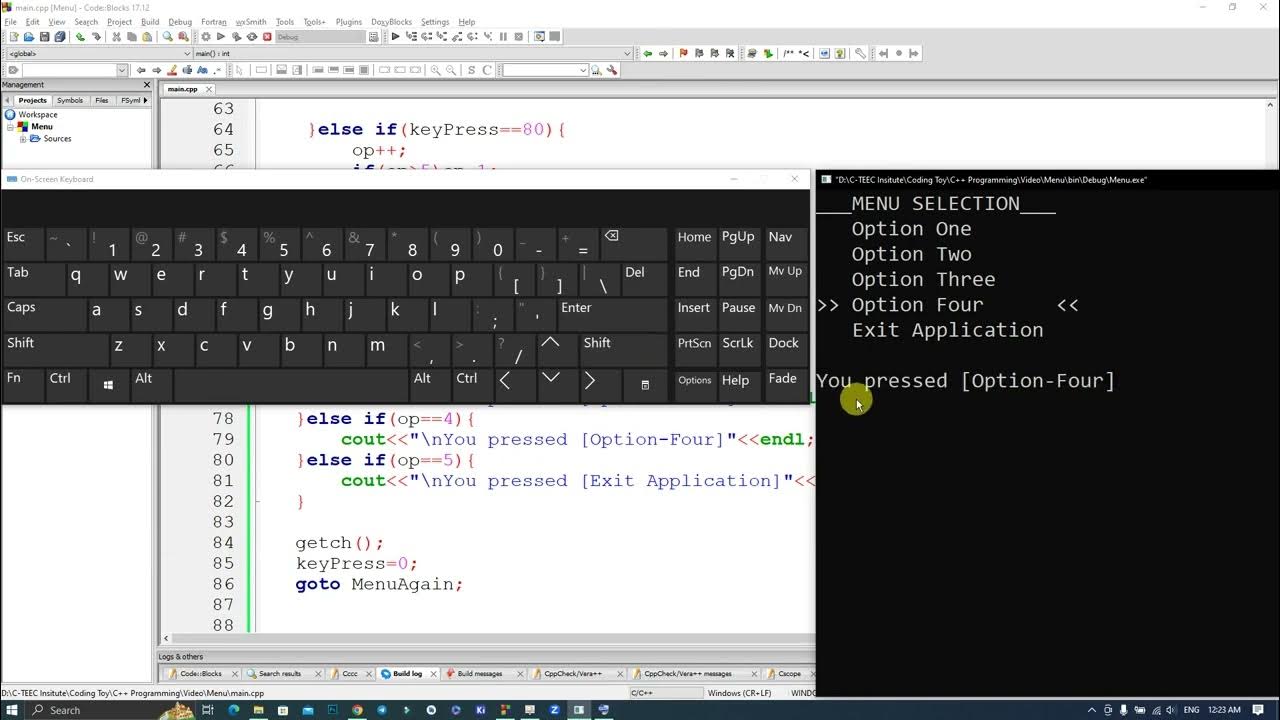The width and height of the screenshot is (1280, 720).
Task: Open the DoxyBlocks menu
Action: (x=392, y=21)
